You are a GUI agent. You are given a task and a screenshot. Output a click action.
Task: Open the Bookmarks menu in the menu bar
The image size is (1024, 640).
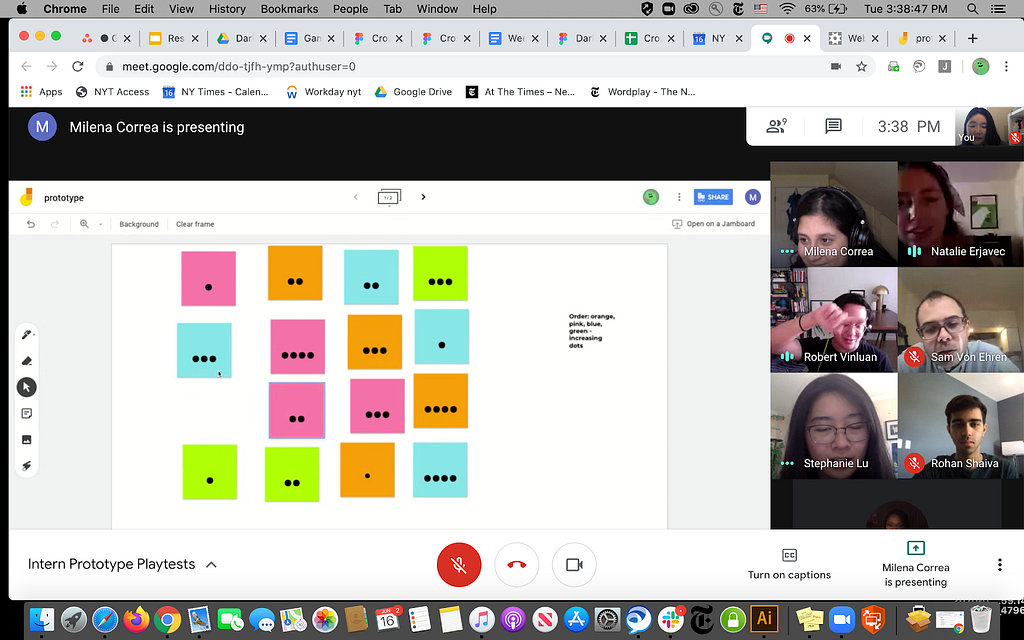point(289,8)
